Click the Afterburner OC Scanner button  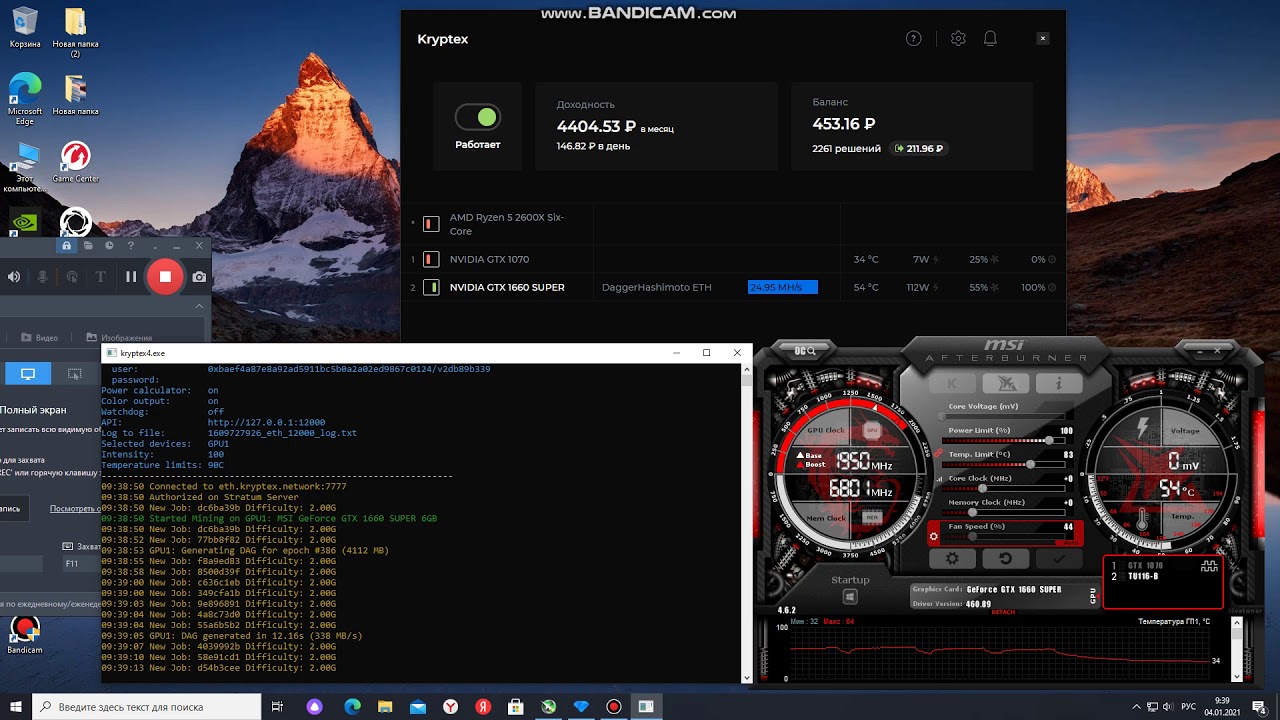tap(806, 351)
